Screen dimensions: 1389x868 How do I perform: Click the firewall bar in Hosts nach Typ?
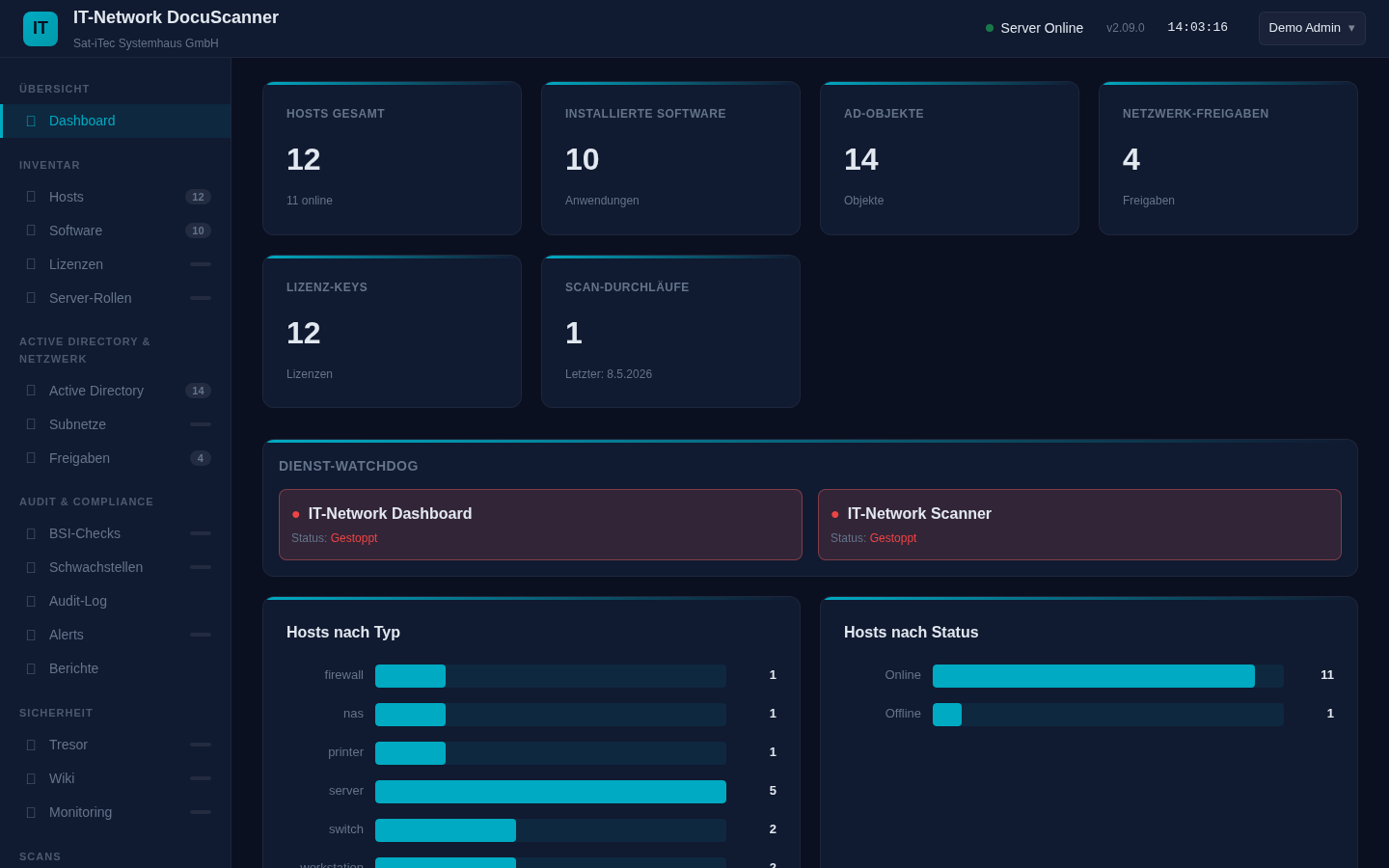(410, 676)
